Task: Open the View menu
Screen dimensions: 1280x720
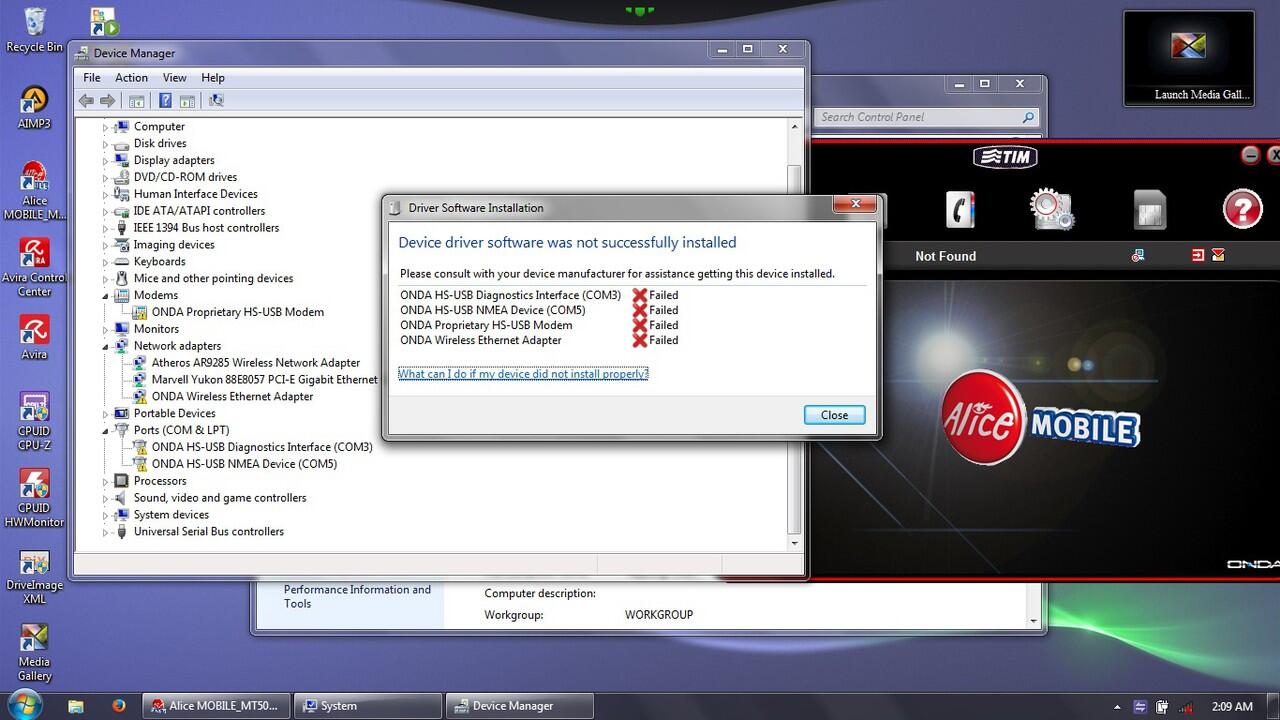Action: point(174,77)
